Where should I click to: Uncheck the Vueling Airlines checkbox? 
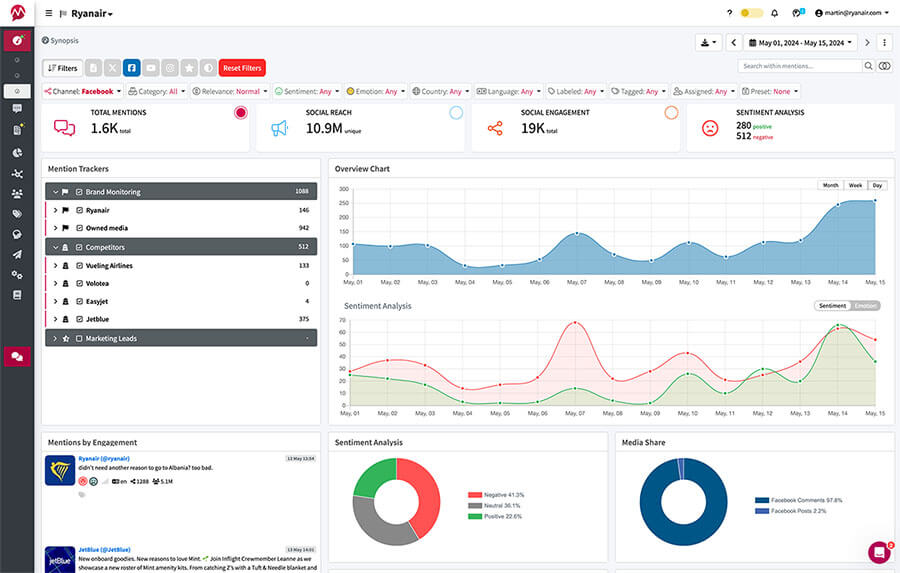[x=79, y=266]
